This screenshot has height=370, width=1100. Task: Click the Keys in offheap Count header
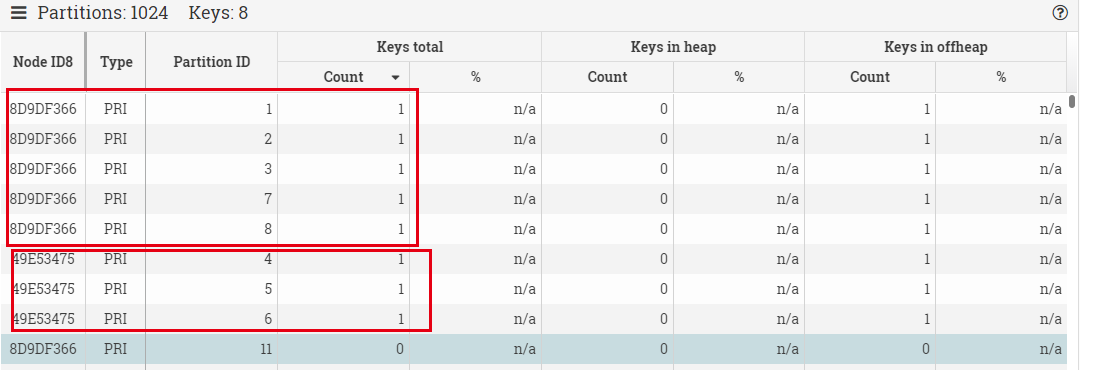[870, 77]
